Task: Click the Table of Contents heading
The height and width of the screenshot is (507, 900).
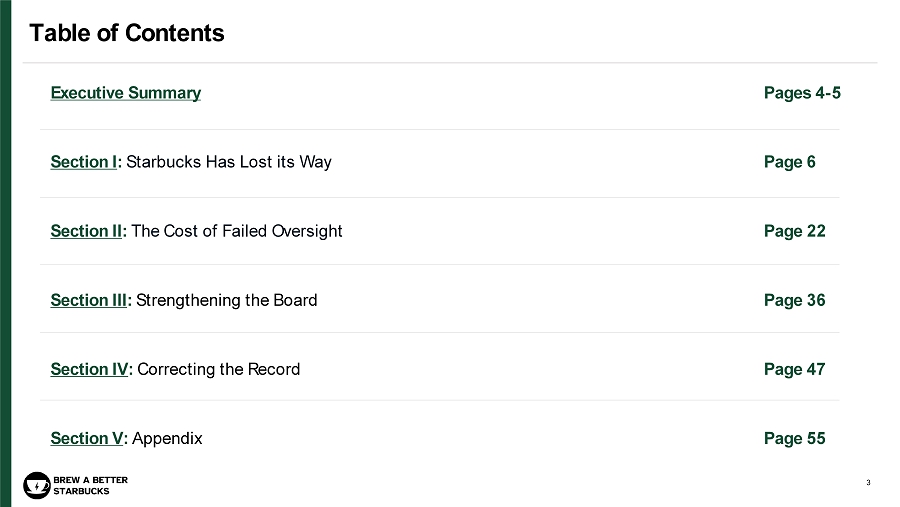Action: [x=127, y=33]
